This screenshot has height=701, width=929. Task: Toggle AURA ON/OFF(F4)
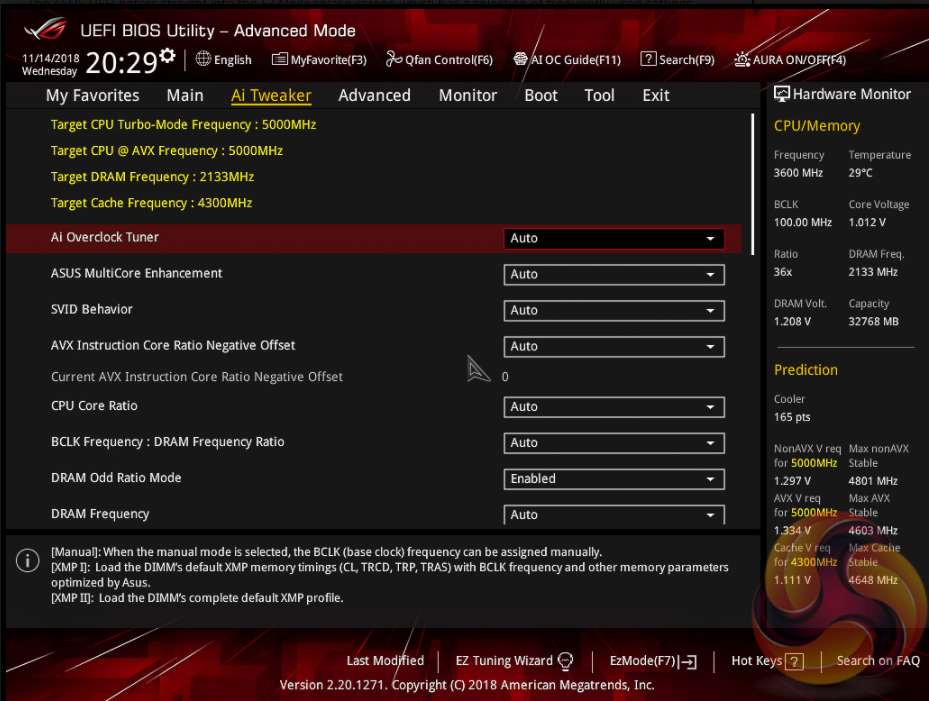(x=790, y=59)
